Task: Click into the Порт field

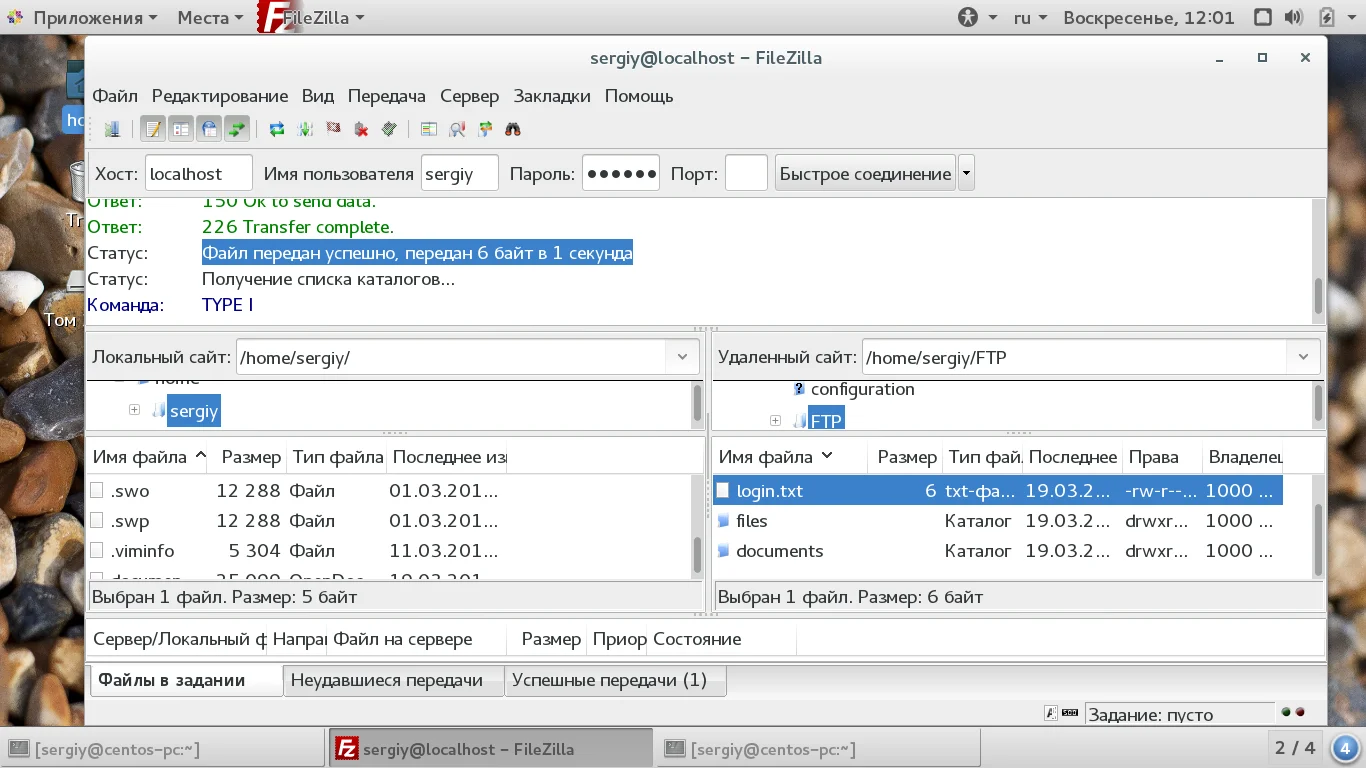Action: (x=746, y=173)
